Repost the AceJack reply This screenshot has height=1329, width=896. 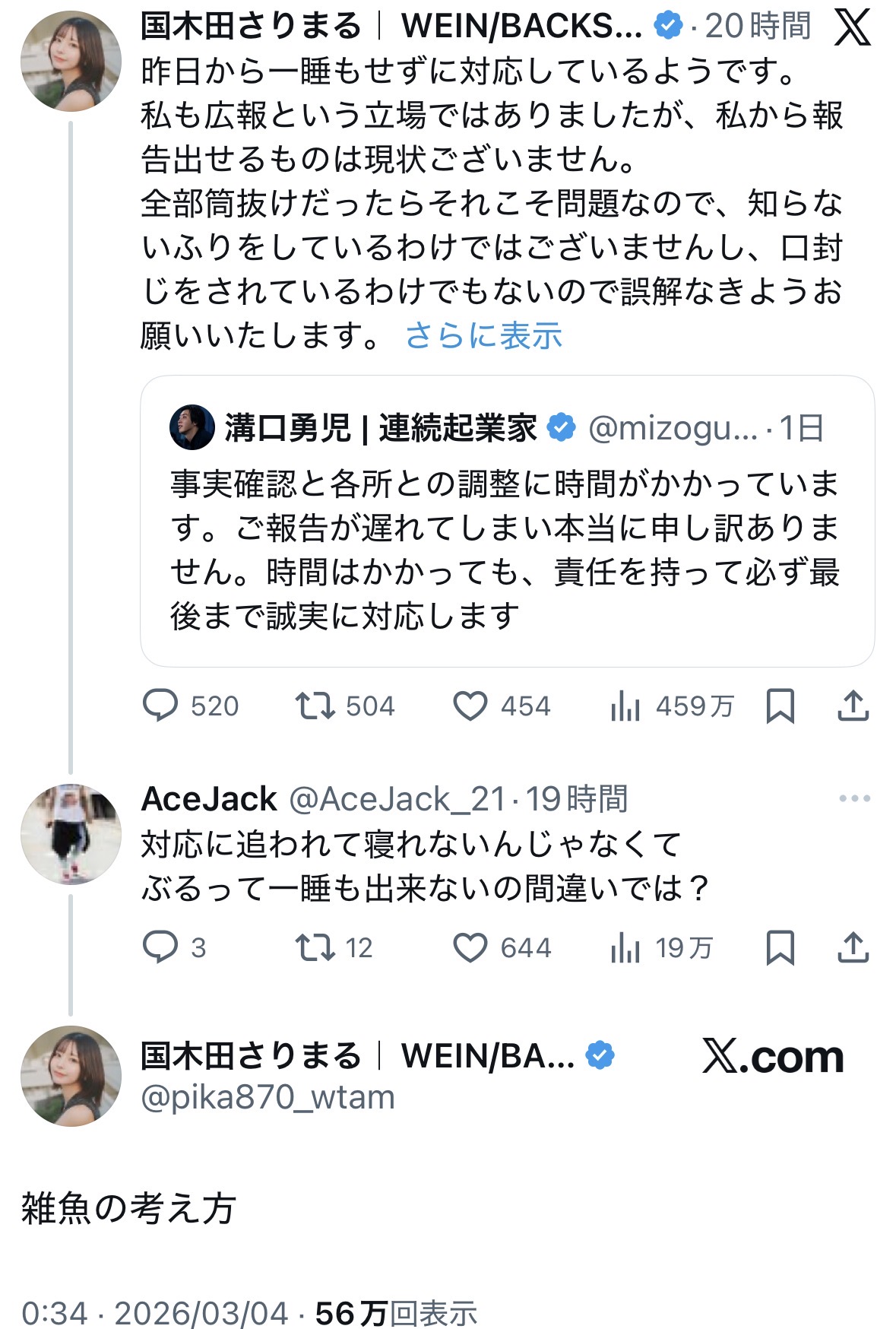click(x=315, y=947)
